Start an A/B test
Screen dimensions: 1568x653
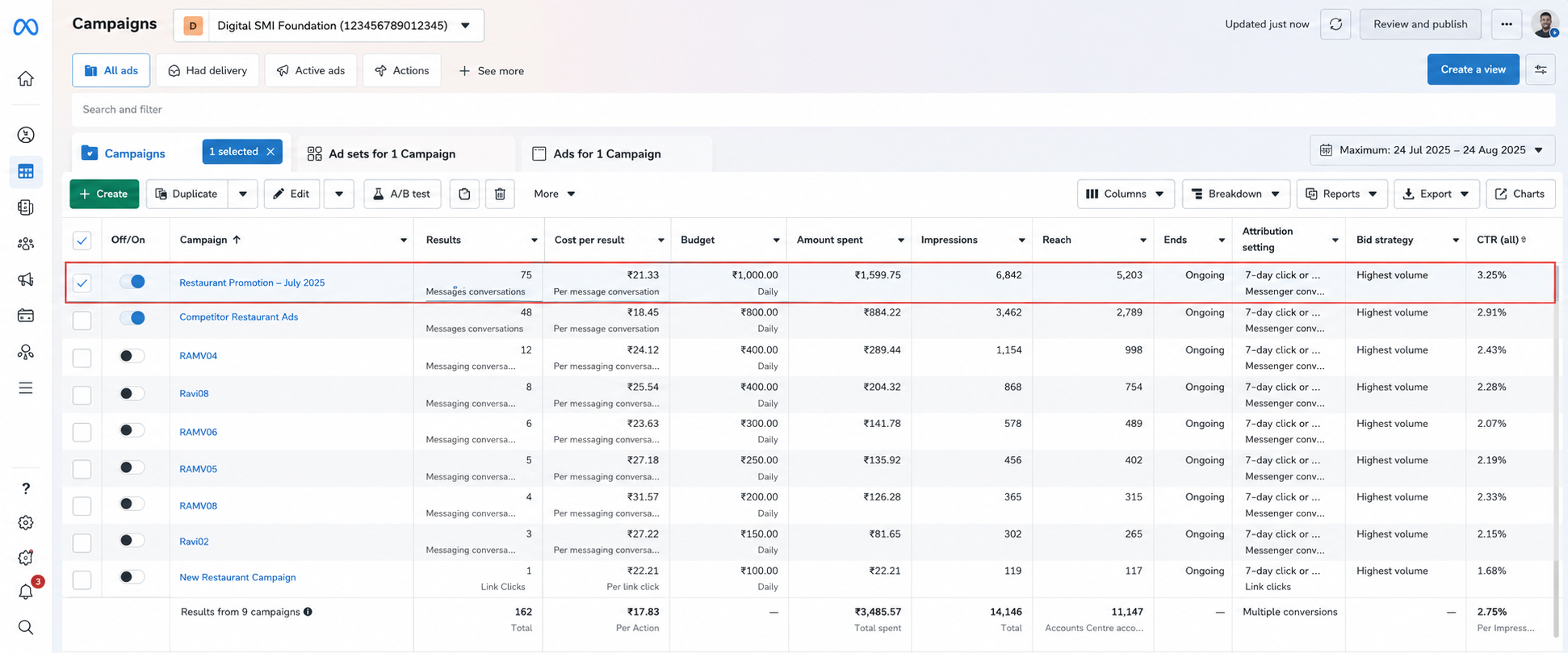401,194
